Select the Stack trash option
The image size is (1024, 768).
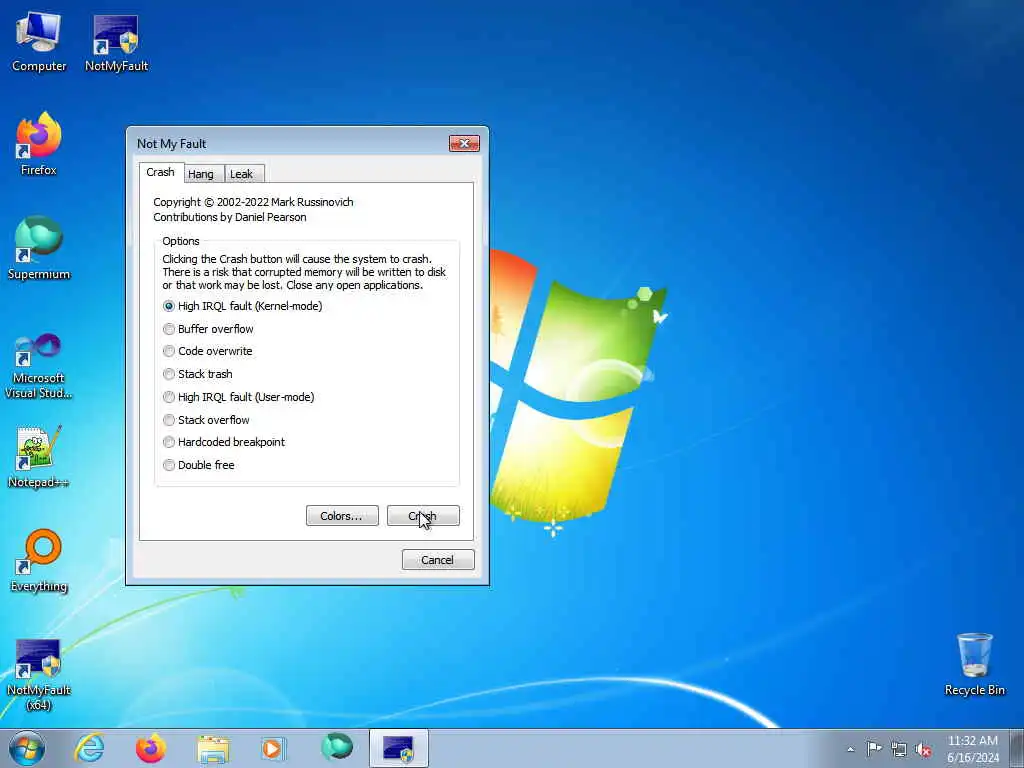(197, 374)
